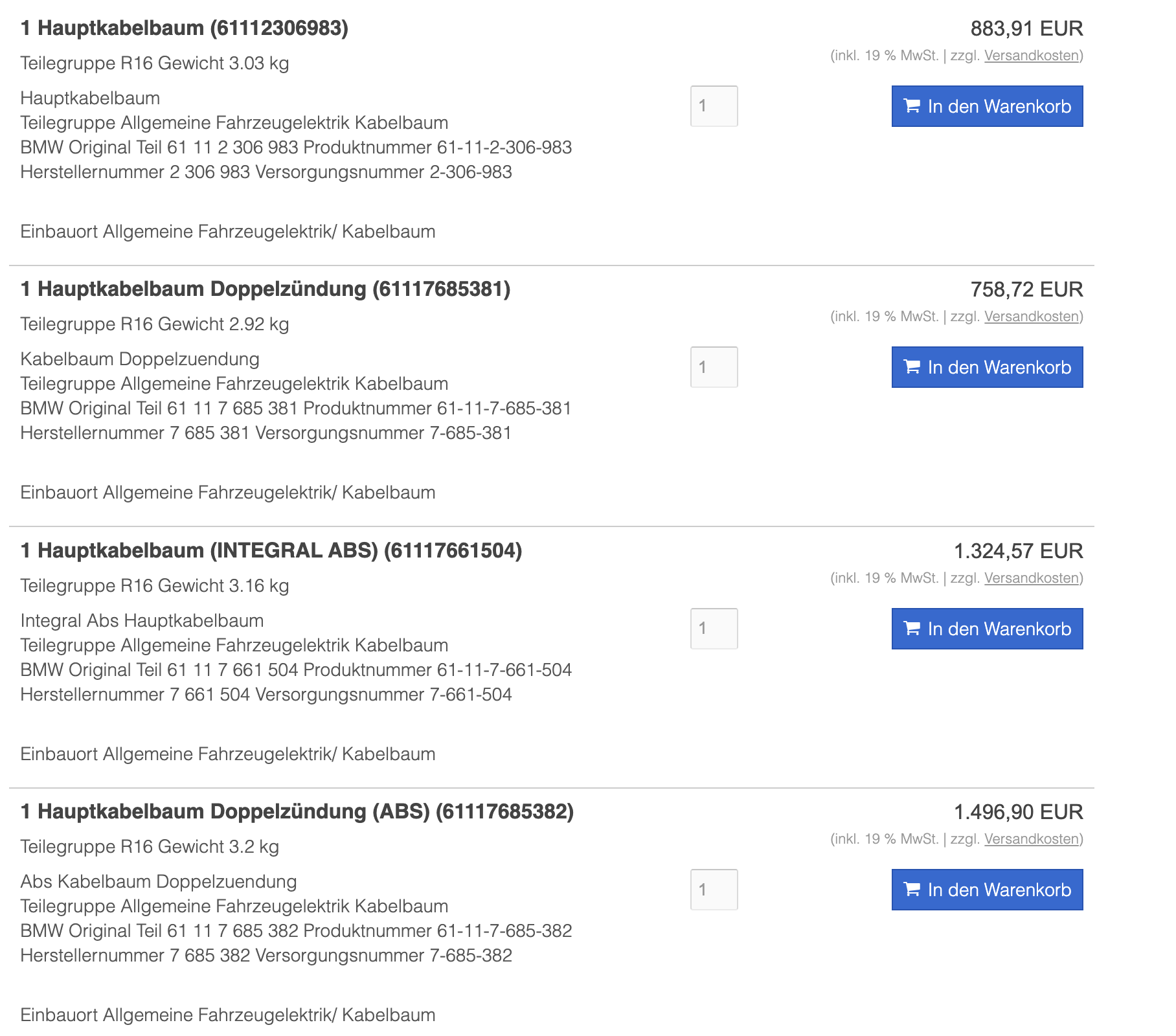Focus quantity field for INTEGRAL ABS 61117661504
The height and width of the screenshot is (1036, 1176).
click(x=714, y=629)
